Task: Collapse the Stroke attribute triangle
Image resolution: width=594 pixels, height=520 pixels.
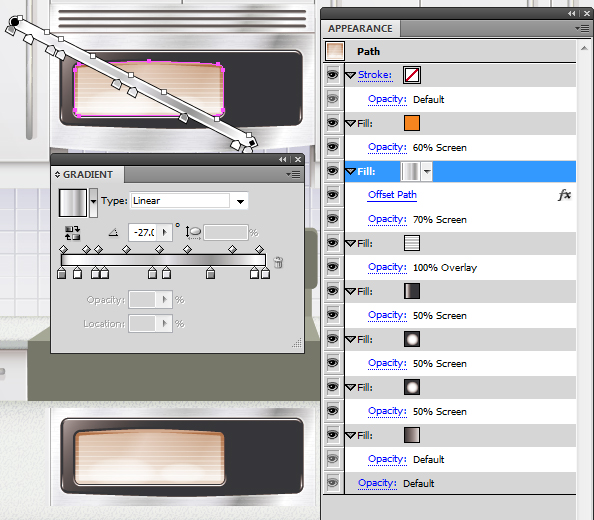Action: coord(351,75)
